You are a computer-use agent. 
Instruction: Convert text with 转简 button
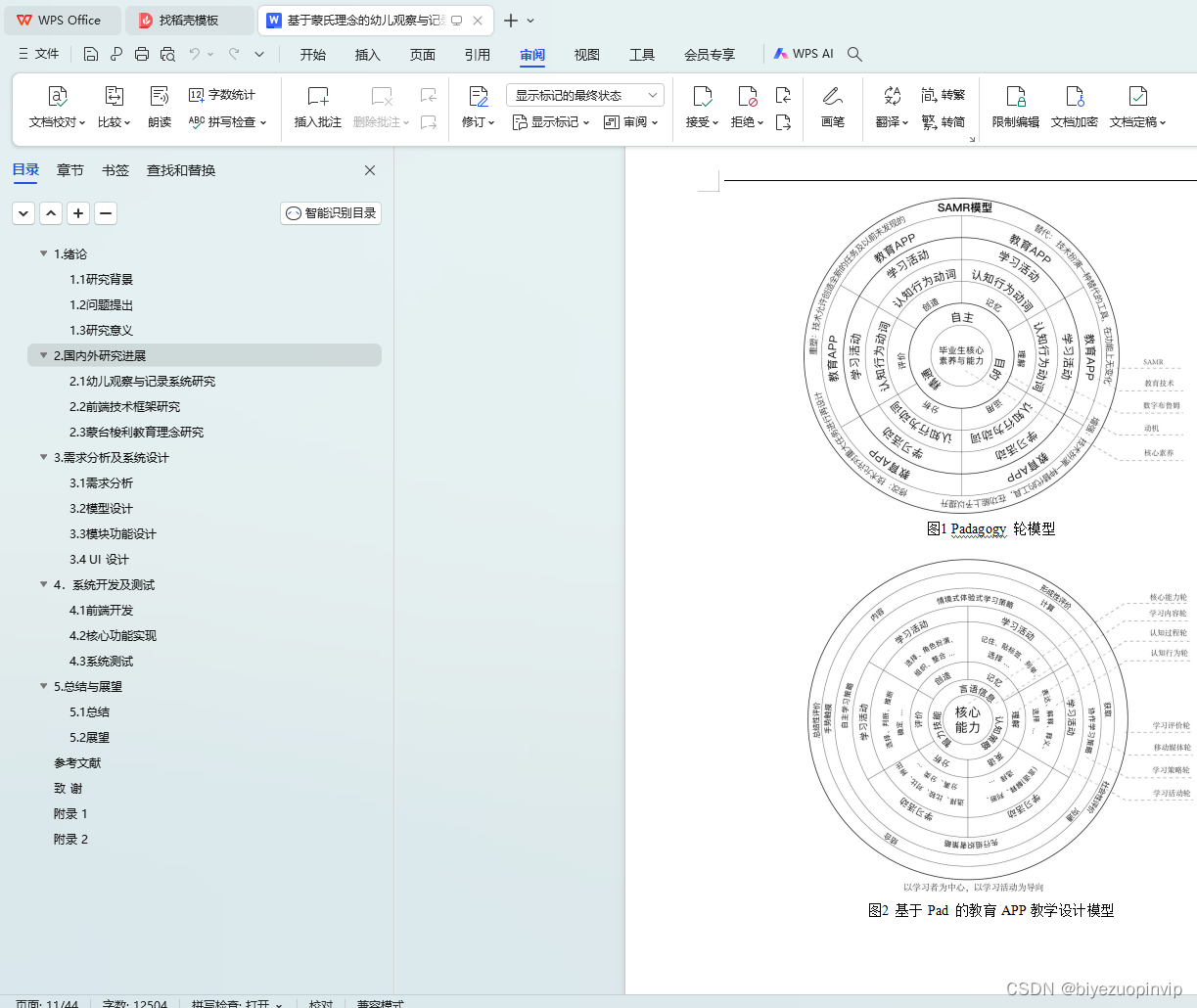pyautogui.click(x=944, y=122)
